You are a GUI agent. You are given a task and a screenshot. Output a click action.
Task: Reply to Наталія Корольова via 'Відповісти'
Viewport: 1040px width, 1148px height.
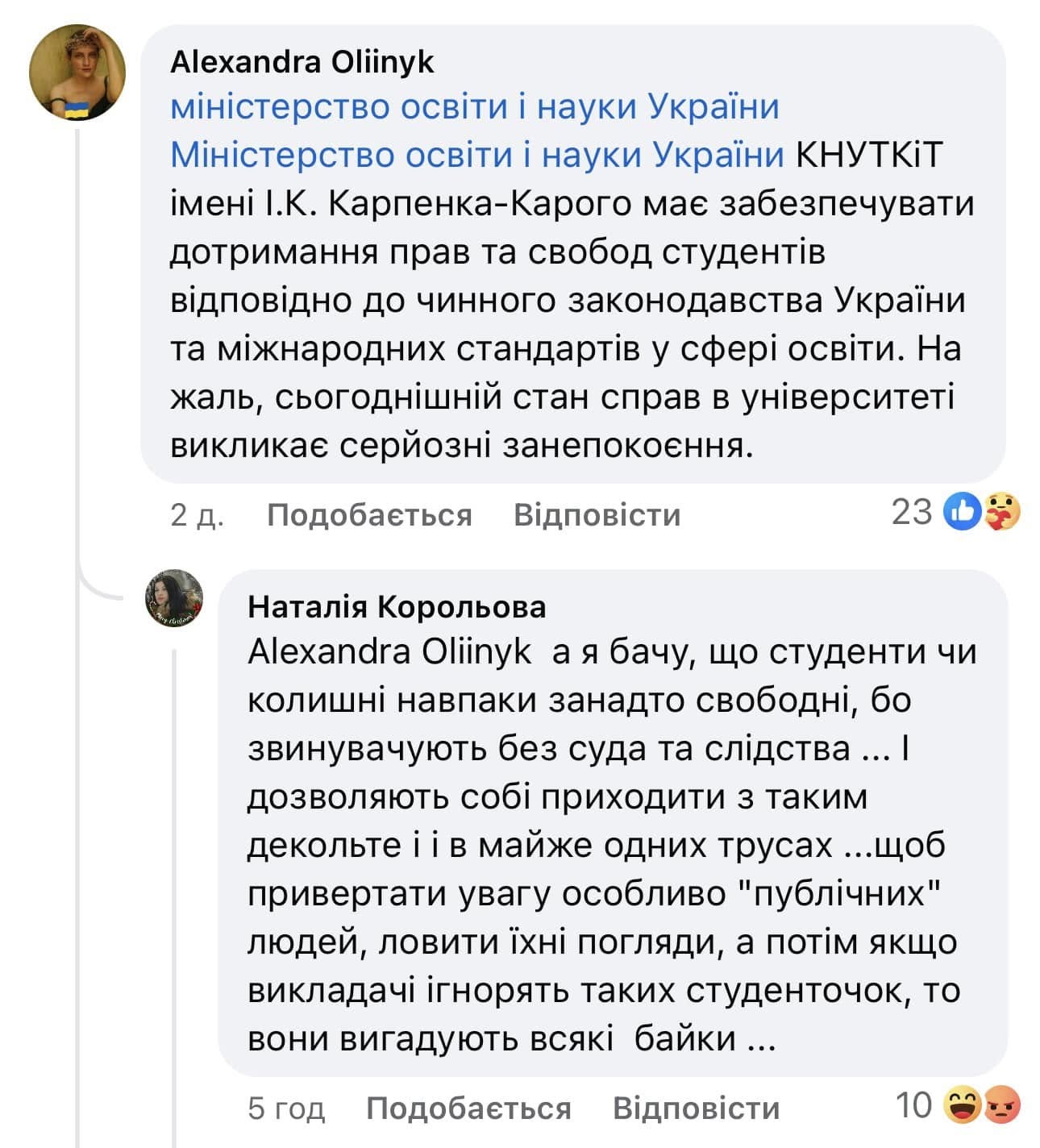tap(696, 1108)
